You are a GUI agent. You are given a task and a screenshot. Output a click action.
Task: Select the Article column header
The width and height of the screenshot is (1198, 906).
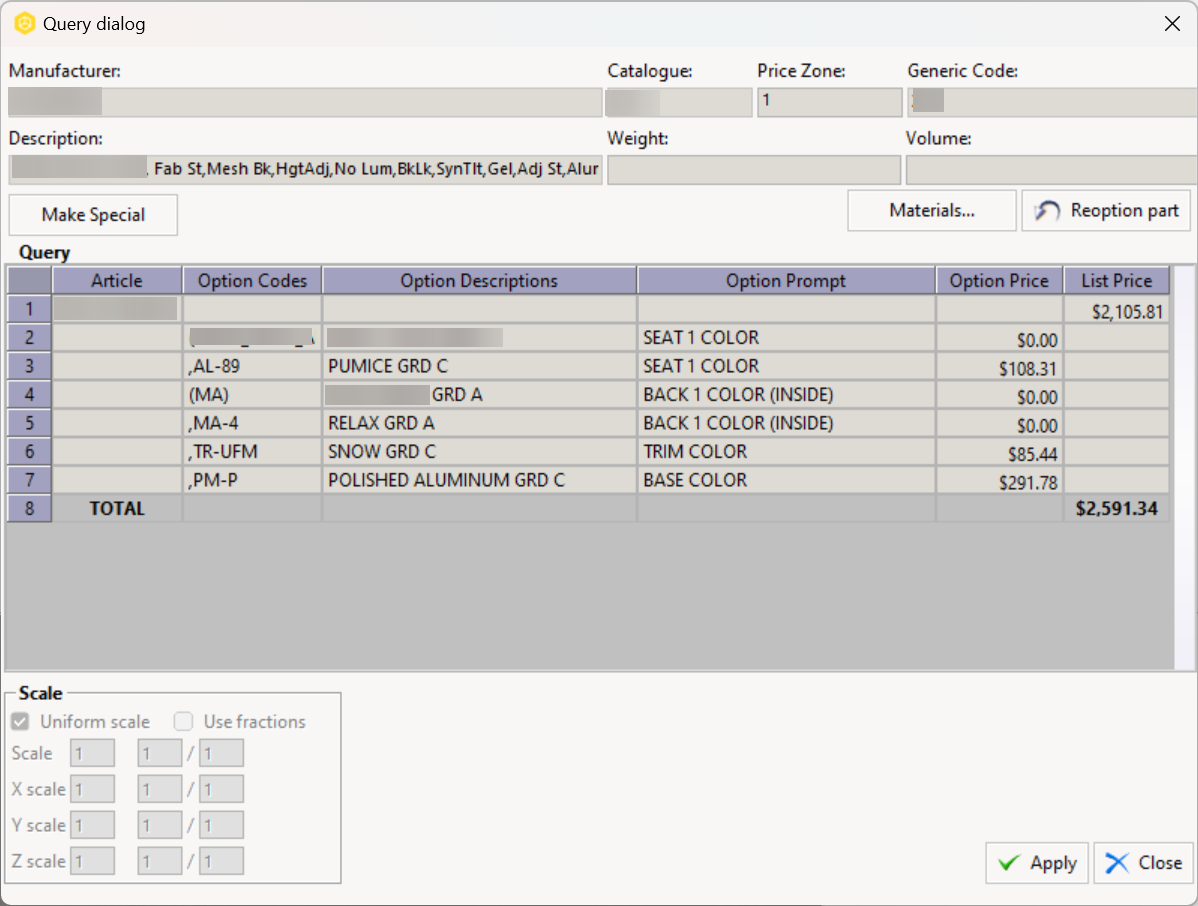(x=117, y=280)
